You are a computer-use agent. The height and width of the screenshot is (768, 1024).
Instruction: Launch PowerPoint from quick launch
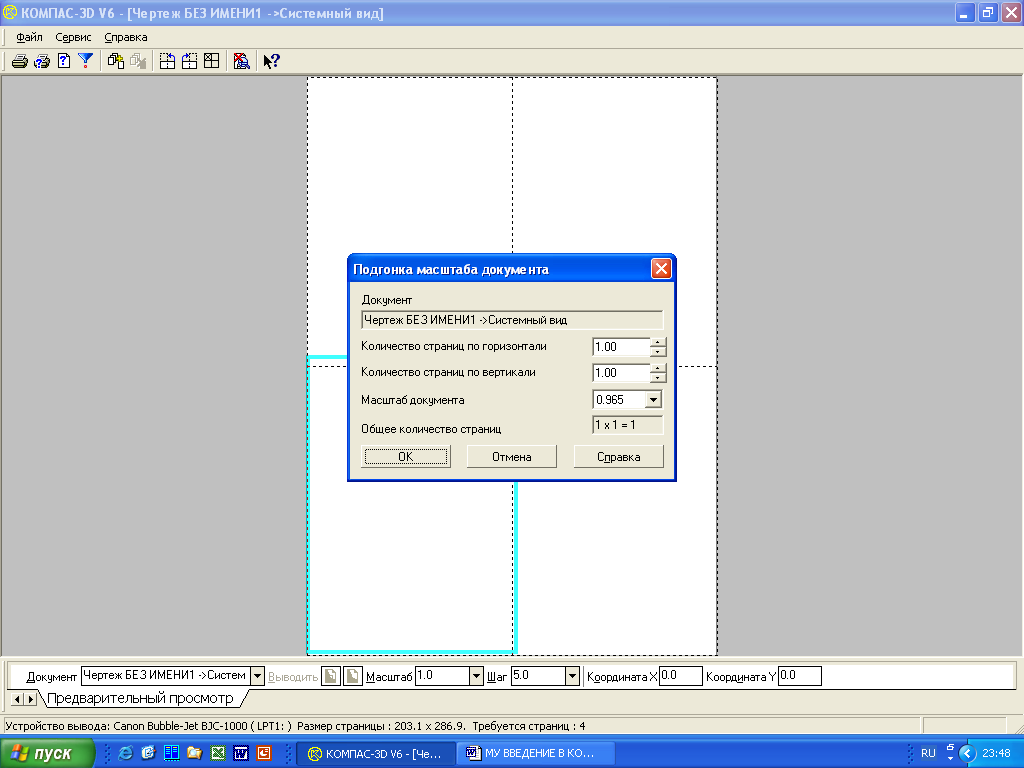(x=264, y=753)
